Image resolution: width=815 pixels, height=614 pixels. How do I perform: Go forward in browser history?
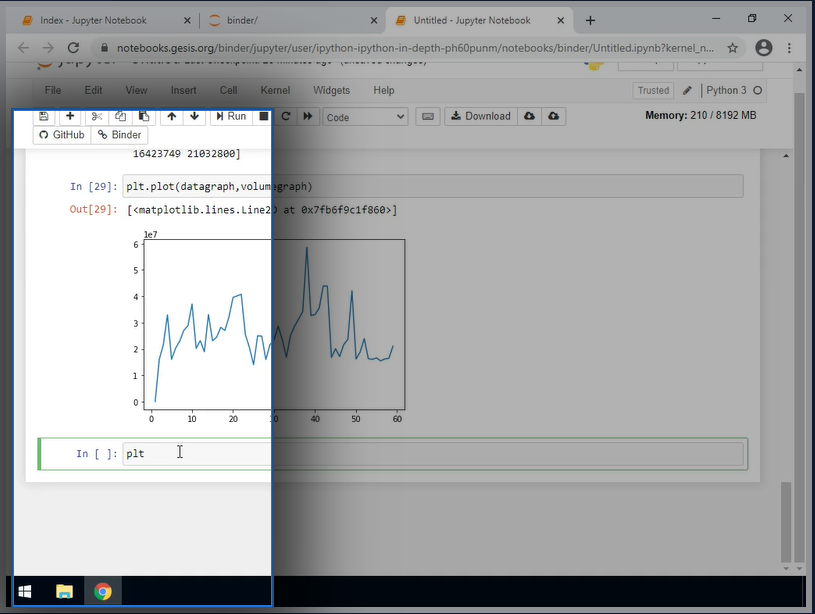(x=48, y=48)
